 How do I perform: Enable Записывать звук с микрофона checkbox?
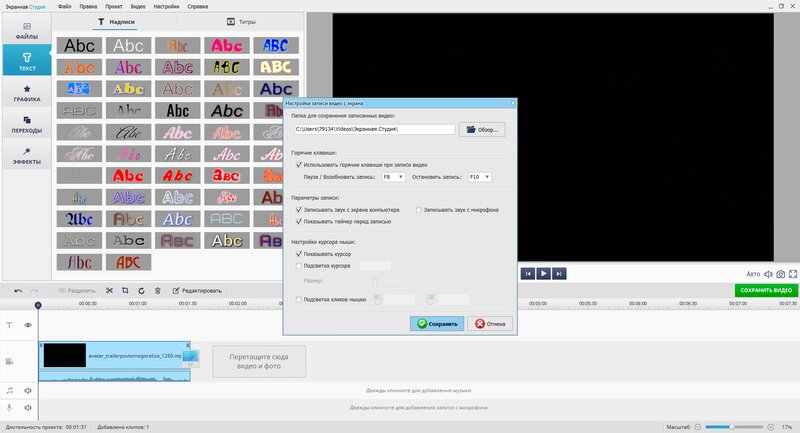click(x=419, y=210)
